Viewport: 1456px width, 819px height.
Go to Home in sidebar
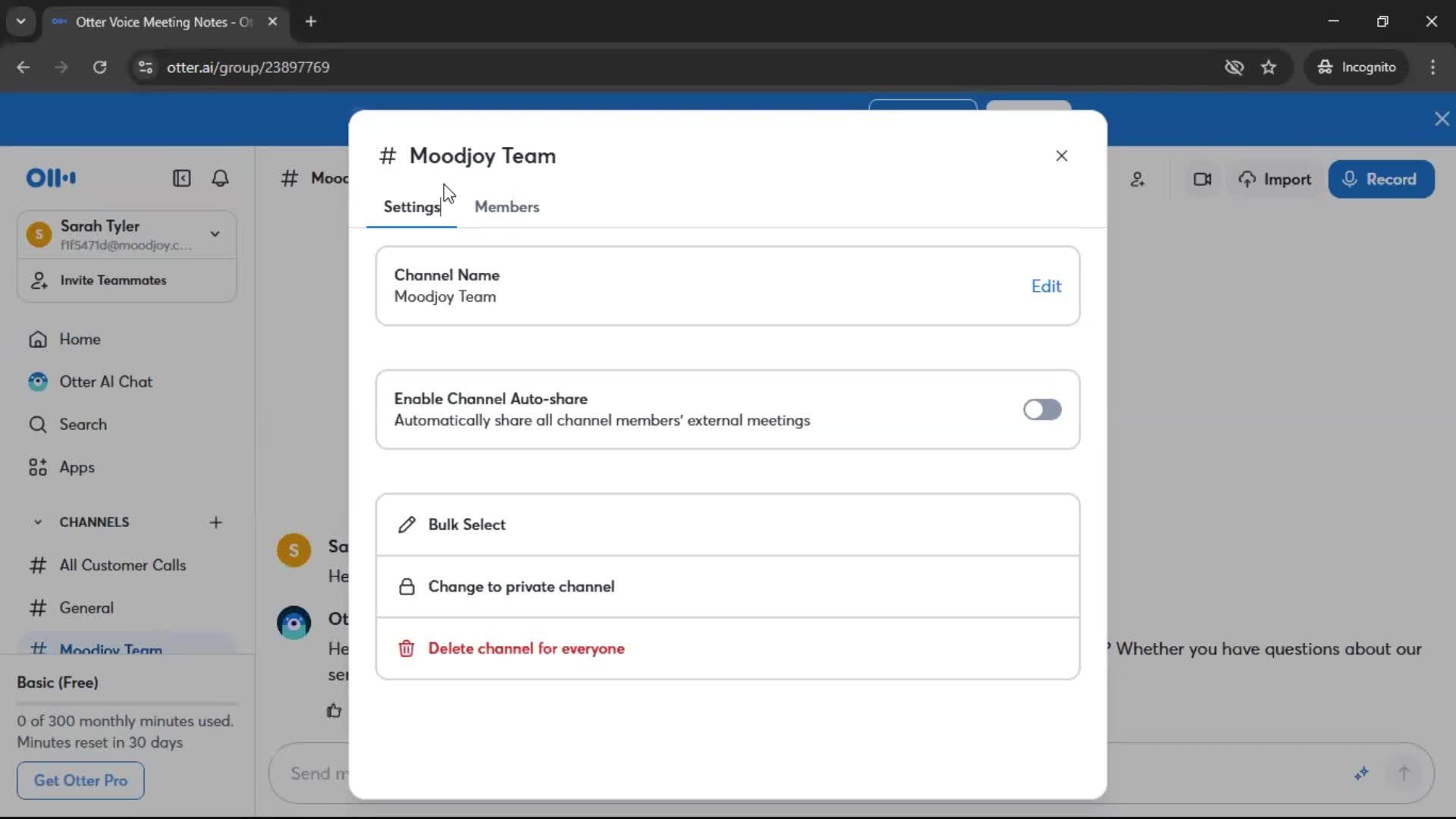80,339
